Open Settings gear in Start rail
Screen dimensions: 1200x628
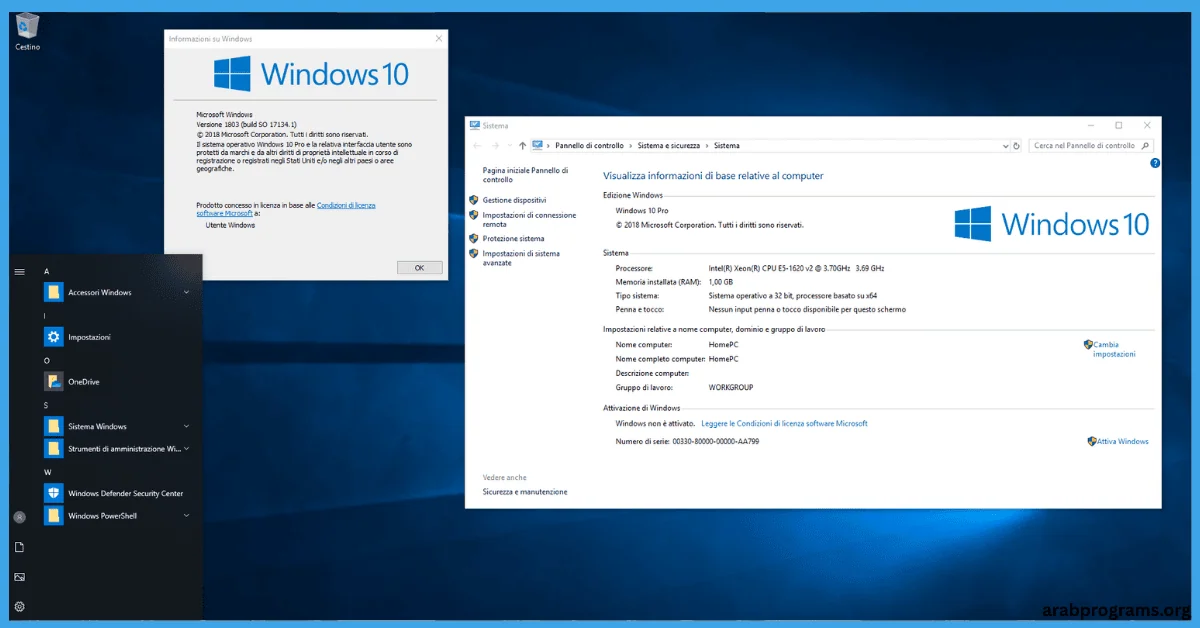coord(19,606)
